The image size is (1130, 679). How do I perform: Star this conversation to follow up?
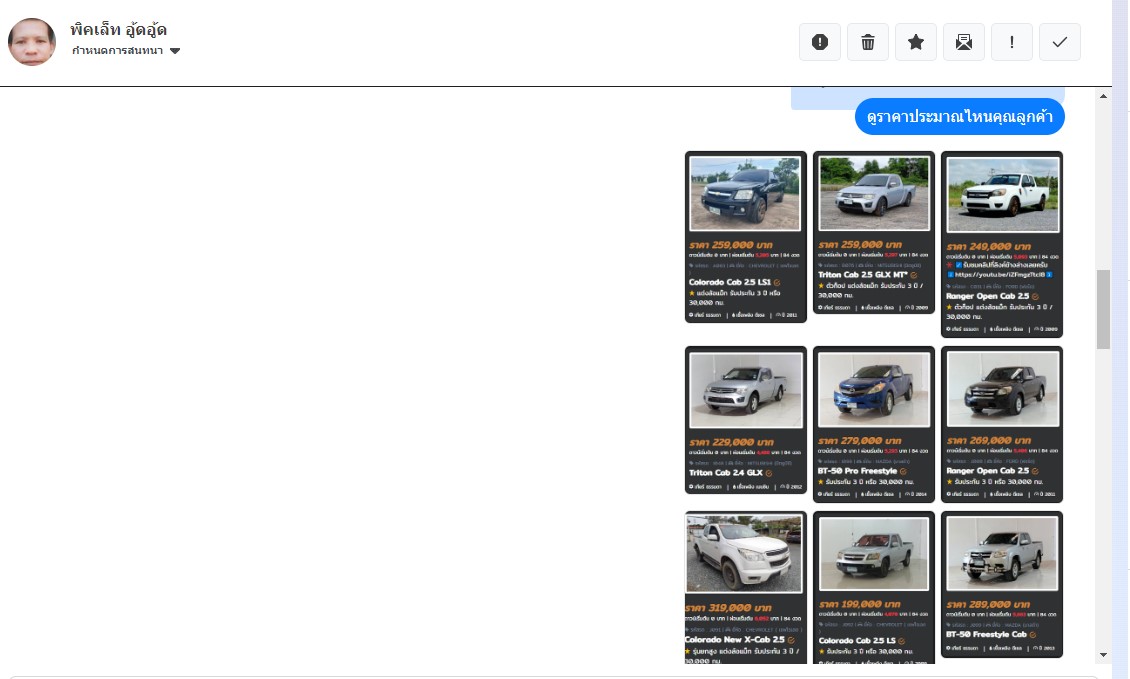(916, 42)
